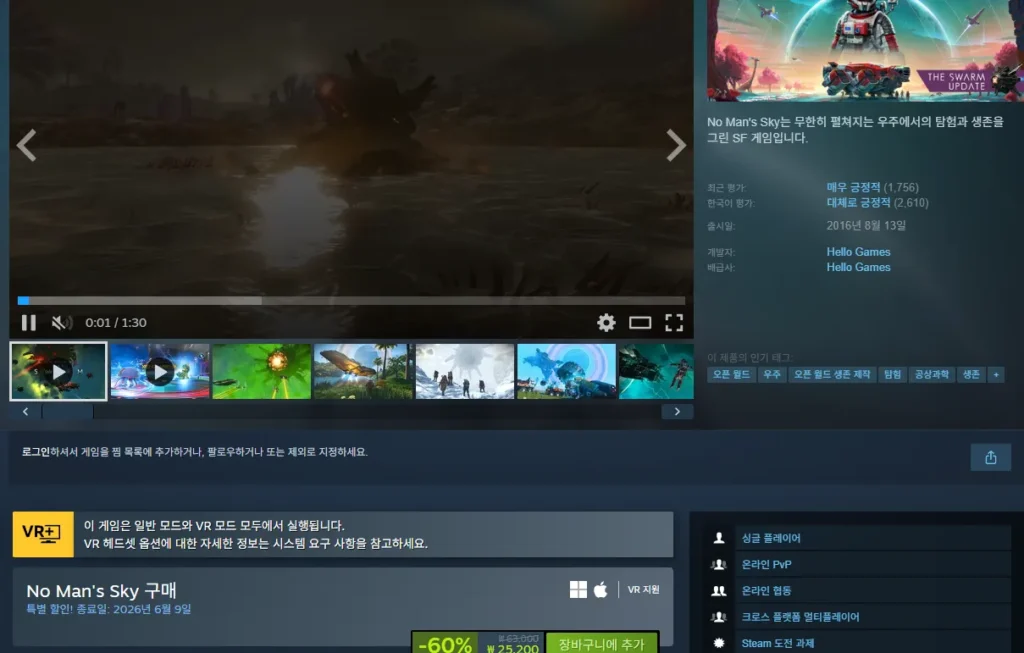Click the online PvP icon

[x=719, y=564]
